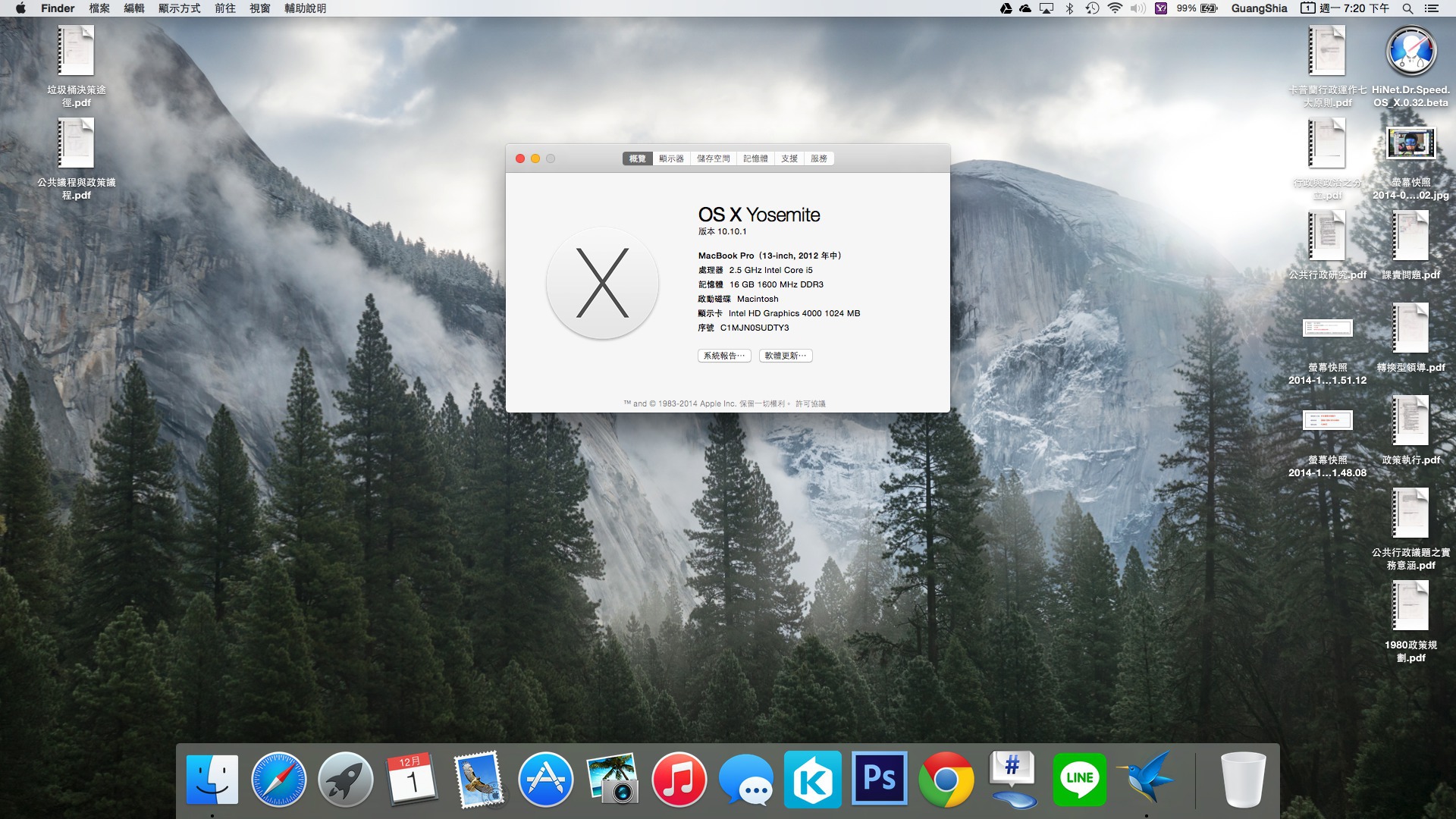Select the 公共行政研究.pdf file

(1327, 246)
